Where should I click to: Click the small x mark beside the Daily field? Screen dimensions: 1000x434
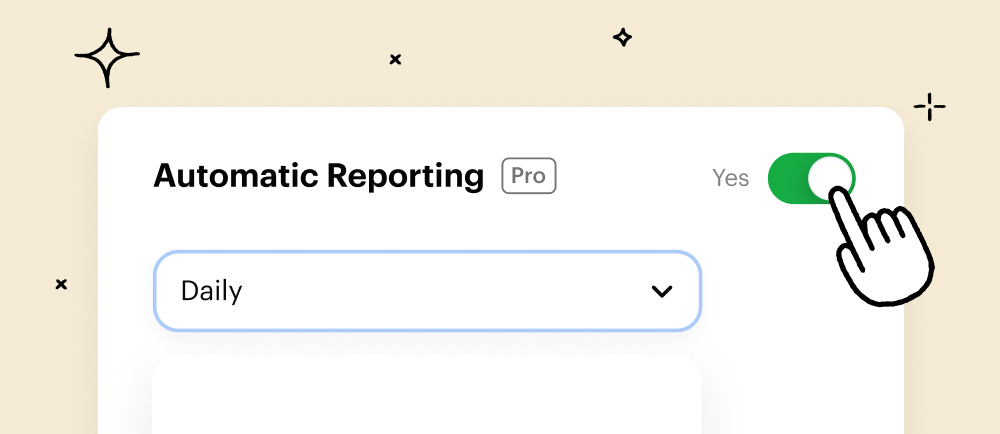pos(61,284)
